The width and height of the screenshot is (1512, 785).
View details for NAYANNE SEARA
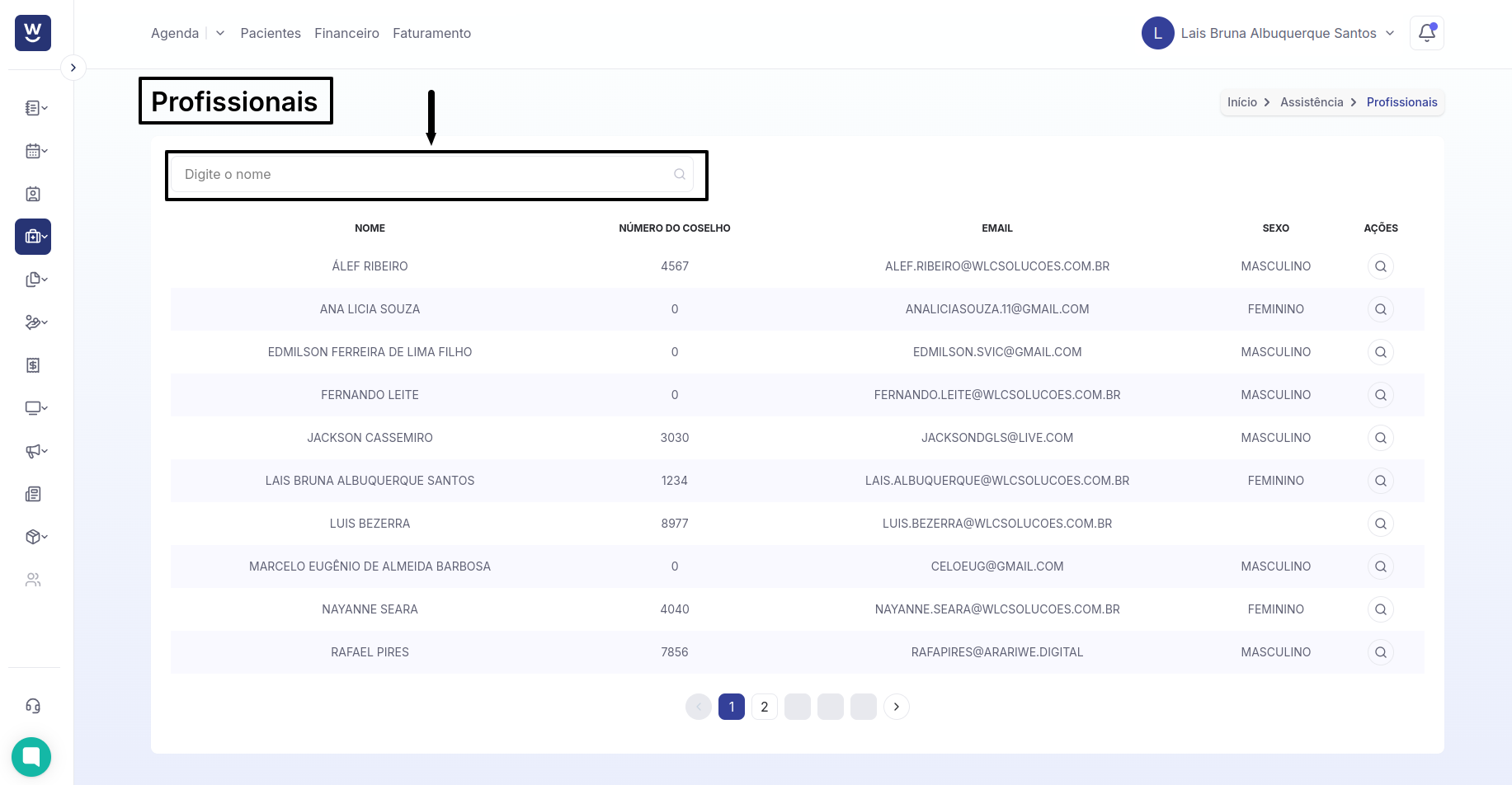tap(1381, 609)
